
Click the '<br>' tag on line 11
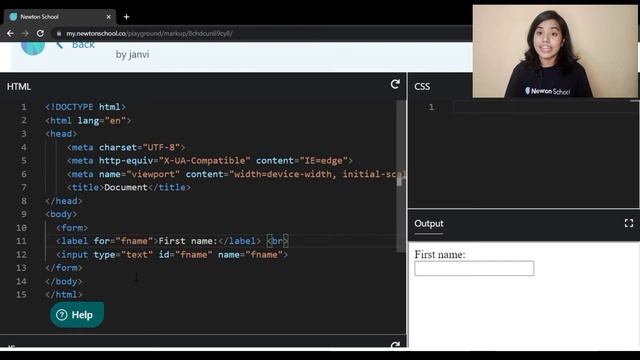[278, 241]
